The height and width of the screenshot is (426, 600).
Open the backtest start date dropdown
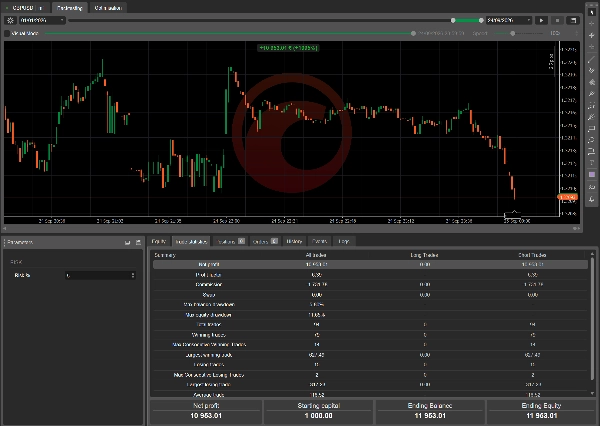tap(42, 20)
